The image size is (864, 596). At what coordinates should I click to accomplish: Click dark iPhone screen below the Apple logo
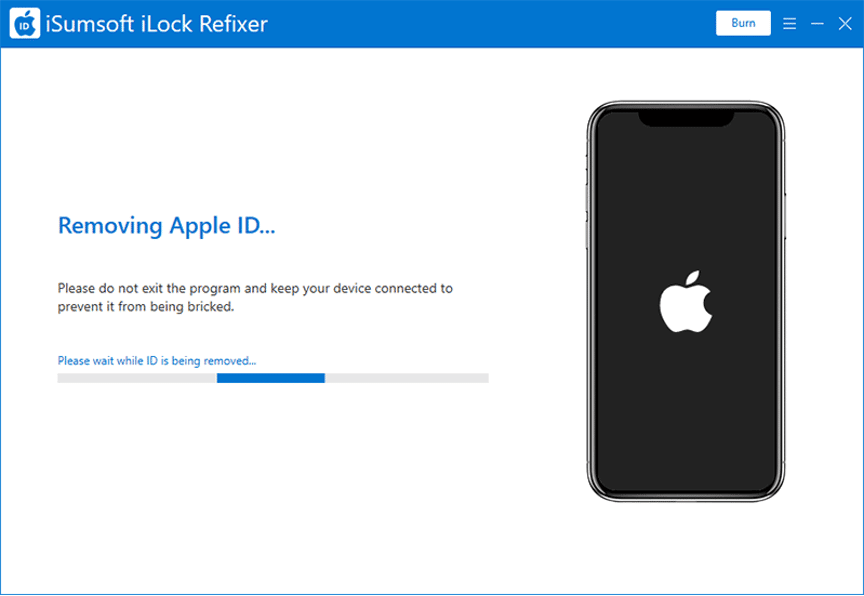(685, 420)
